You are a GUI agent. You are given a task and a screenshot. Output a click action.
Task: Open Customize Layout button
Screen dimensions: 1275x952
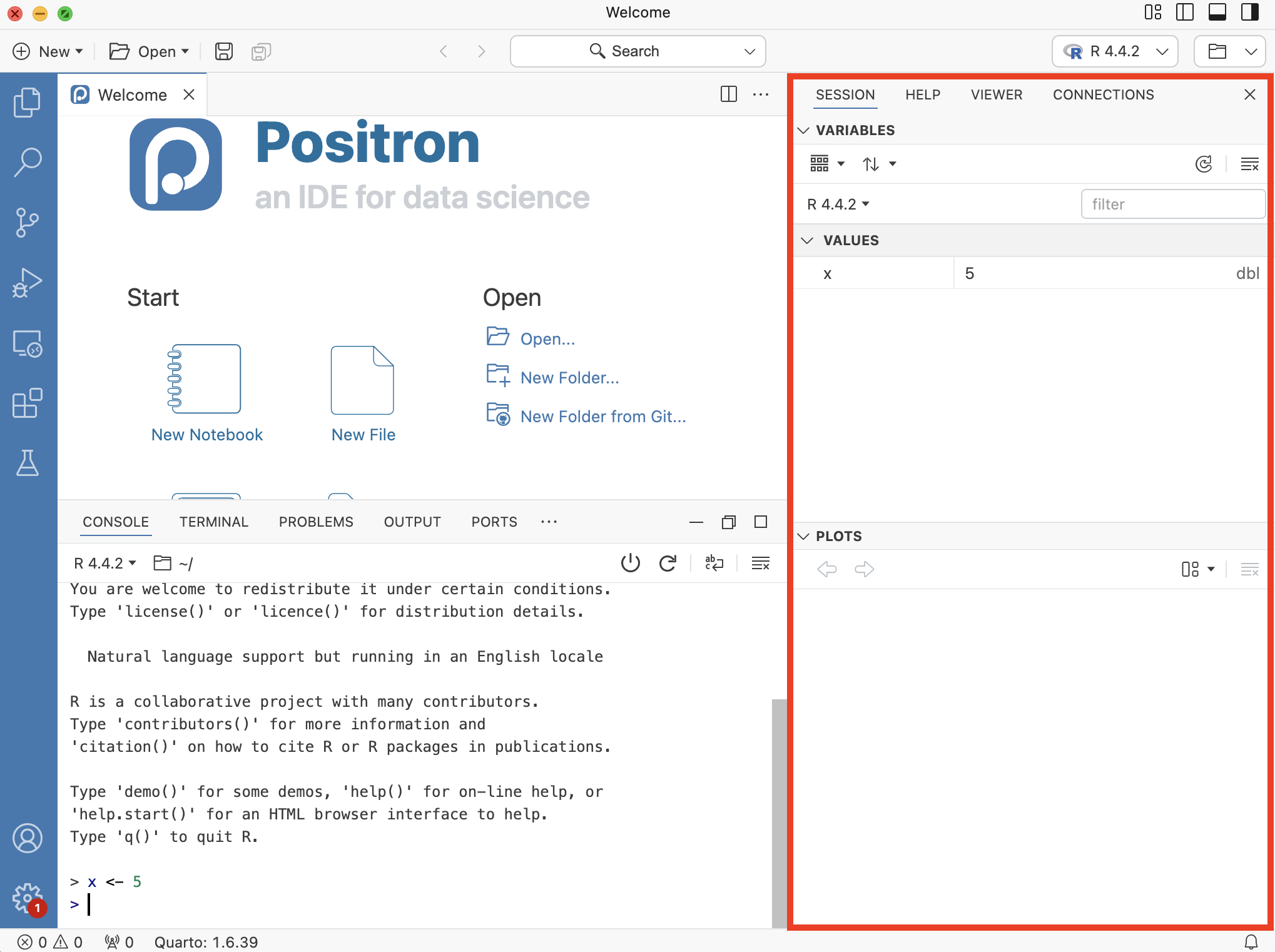[1153, 13]
